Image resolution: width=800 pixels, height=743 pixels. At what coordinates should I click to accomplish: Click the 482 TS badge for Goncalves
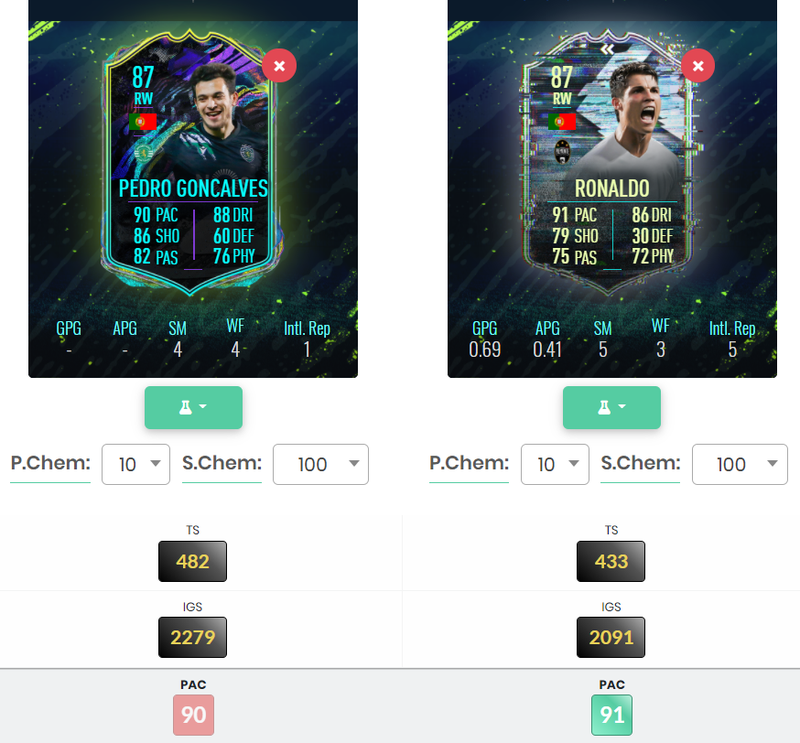pos(192,561)
